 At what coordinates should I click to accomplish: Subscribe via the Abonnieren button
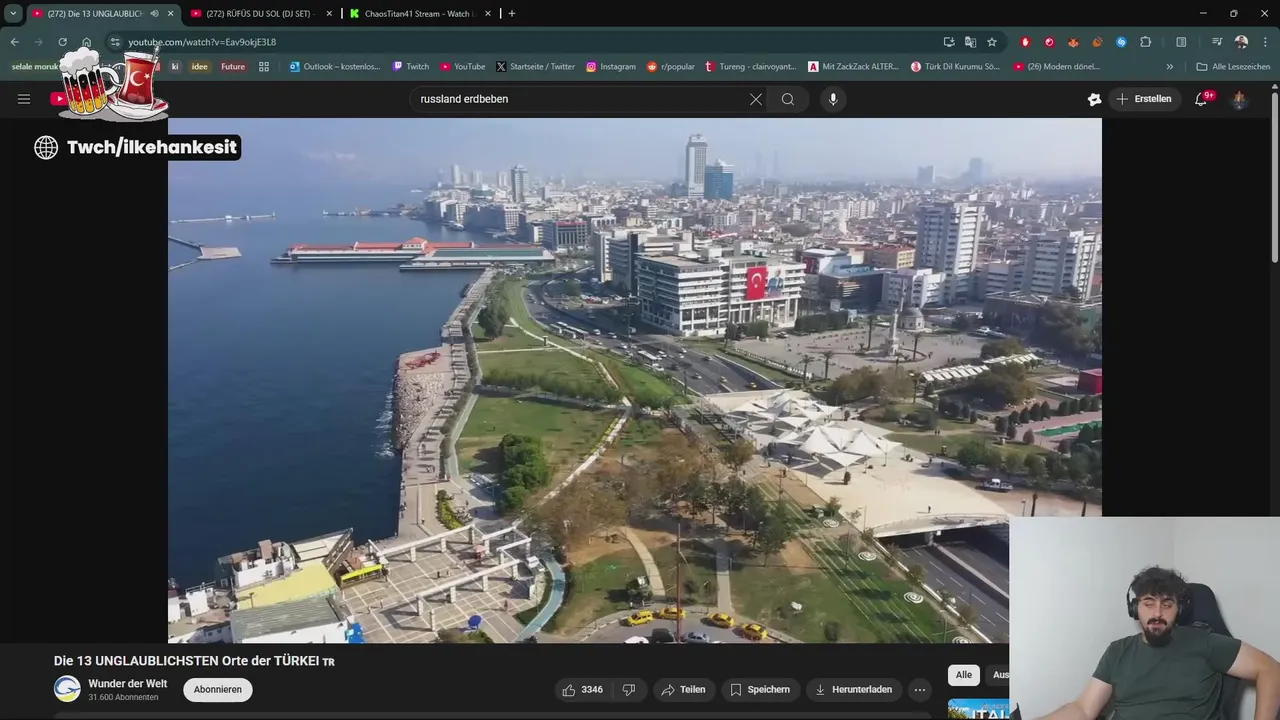tap(218, 689)
